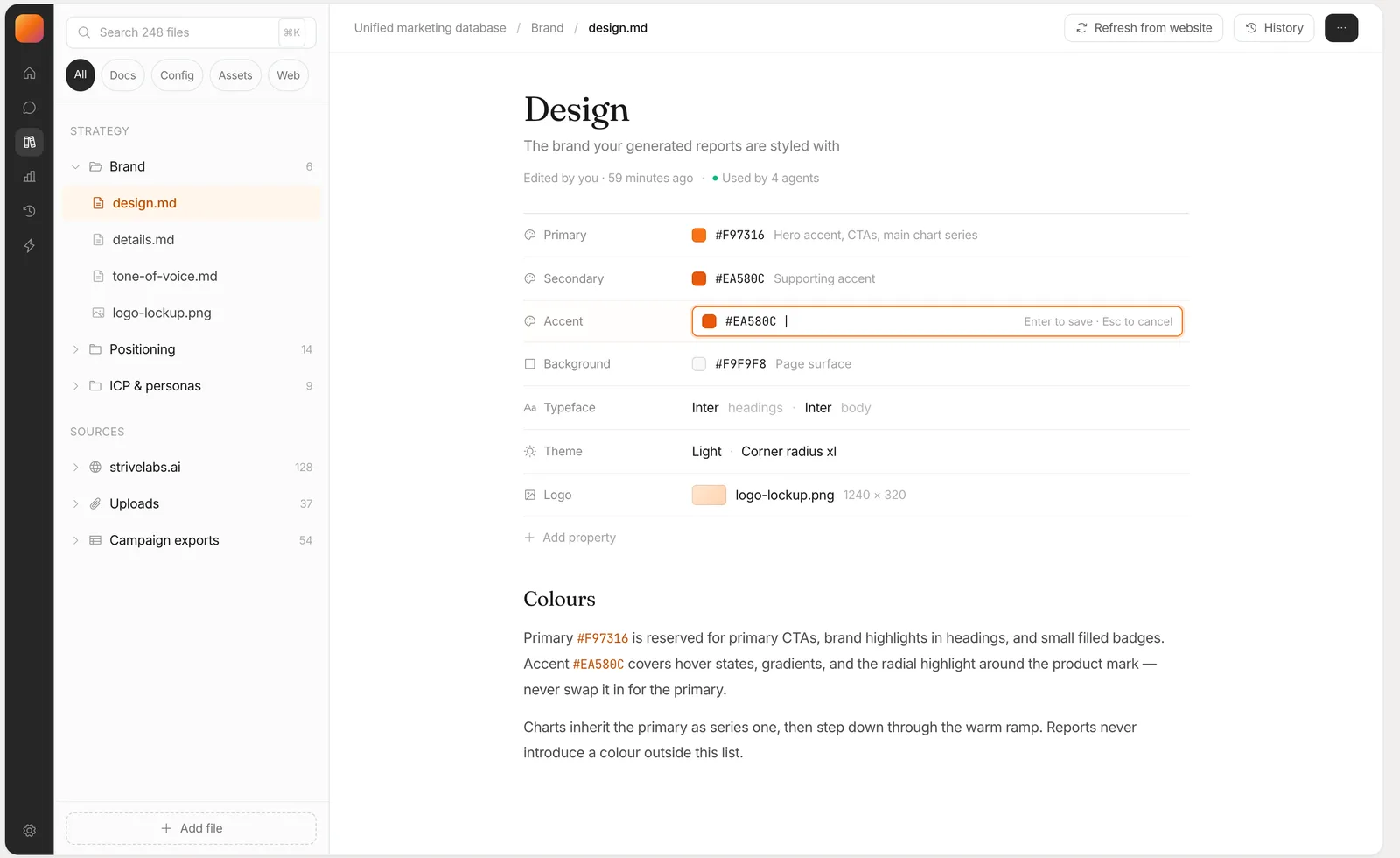The width and height of the screenshot is (1400, 858).
Task: Expand the Uploads folder
Action: [x=75, y=504]
